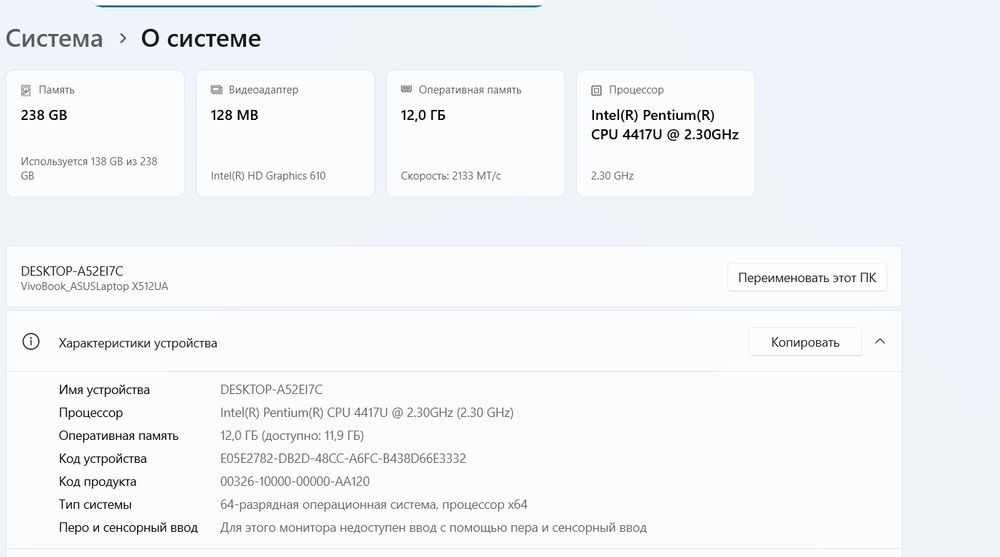Collapse Характеристики устройства section
The width and height of the screenshot is (1000, 557).
tap(879, 341)
